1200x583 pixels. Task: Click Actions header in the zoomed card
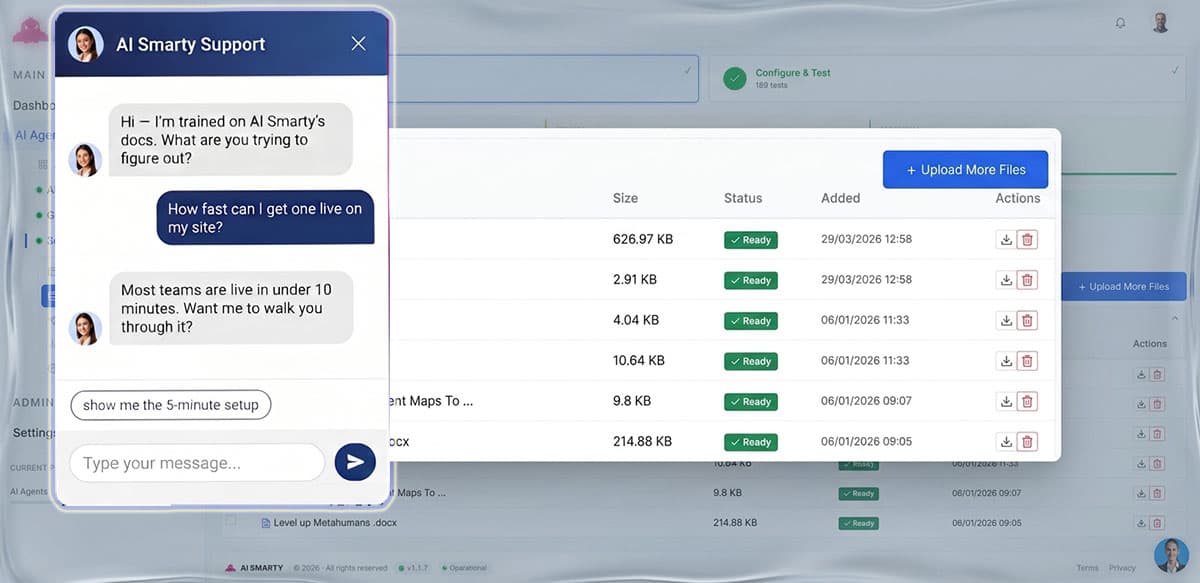1018,198
